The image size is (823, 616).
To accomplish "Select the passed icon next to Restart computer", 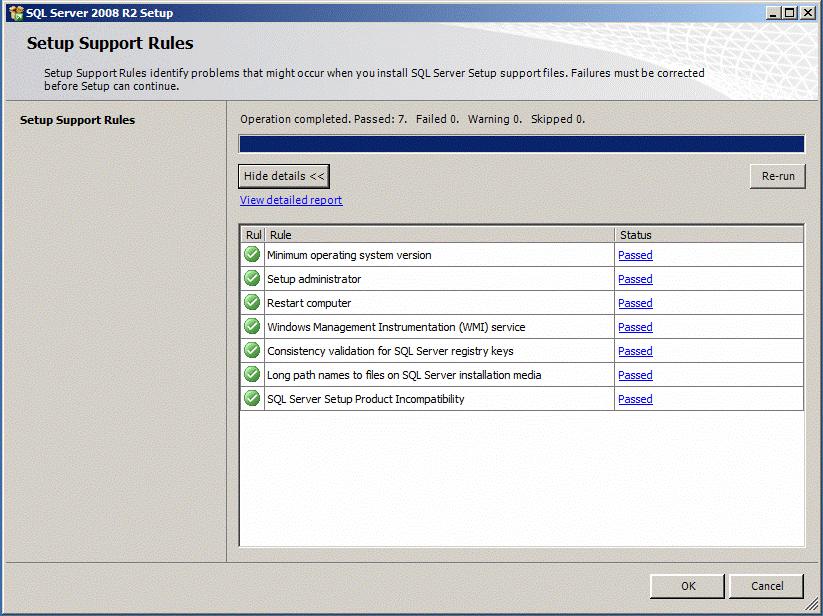I will pos(251,302).
